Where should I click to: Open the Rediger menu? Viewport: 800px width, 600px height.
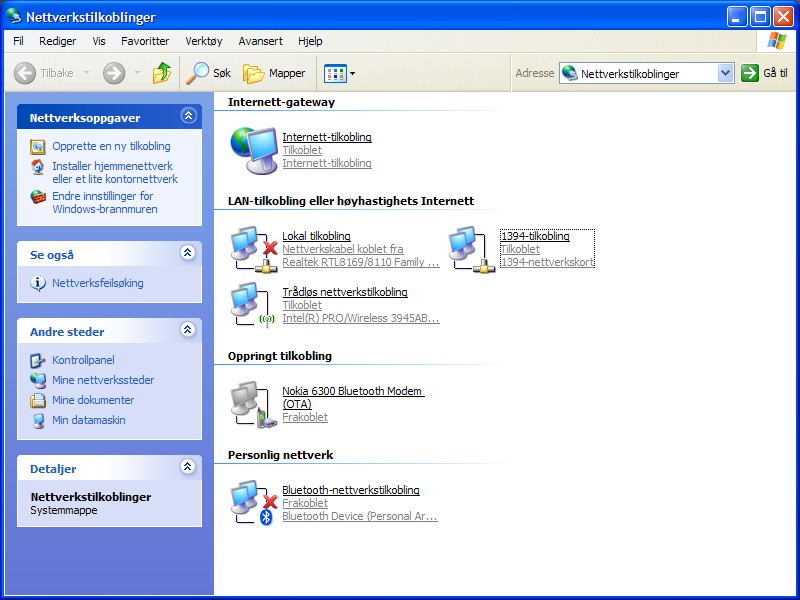(x=58, y=41)
